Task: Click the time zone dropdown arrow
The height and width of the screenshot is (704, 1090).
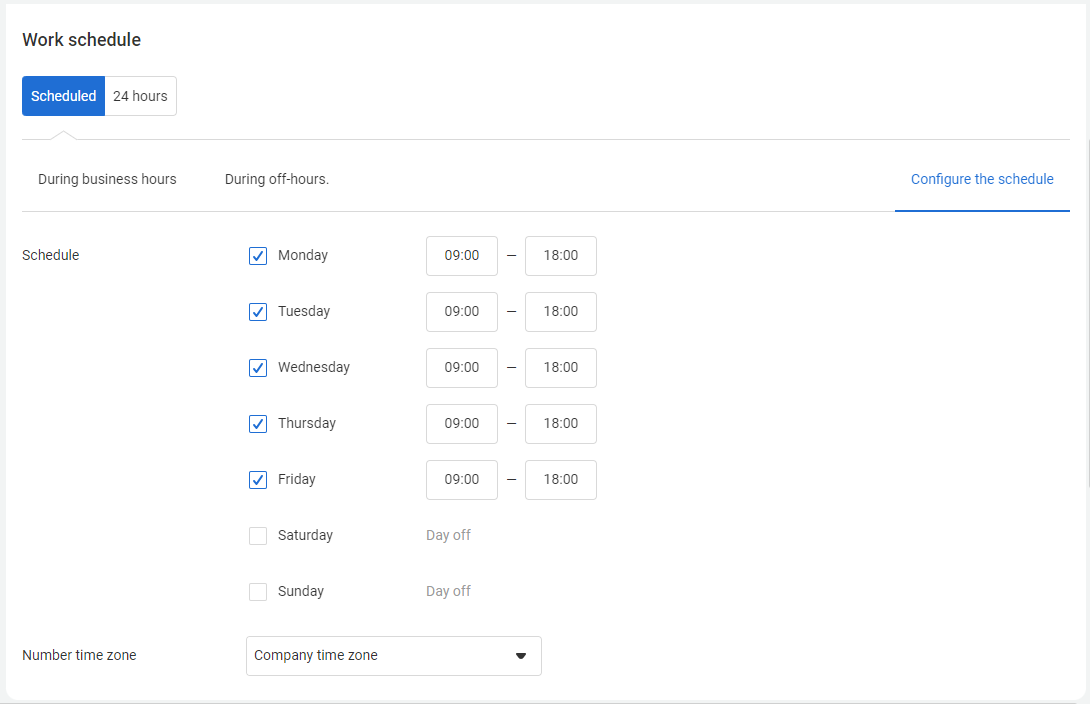Action: pos(520,656)
